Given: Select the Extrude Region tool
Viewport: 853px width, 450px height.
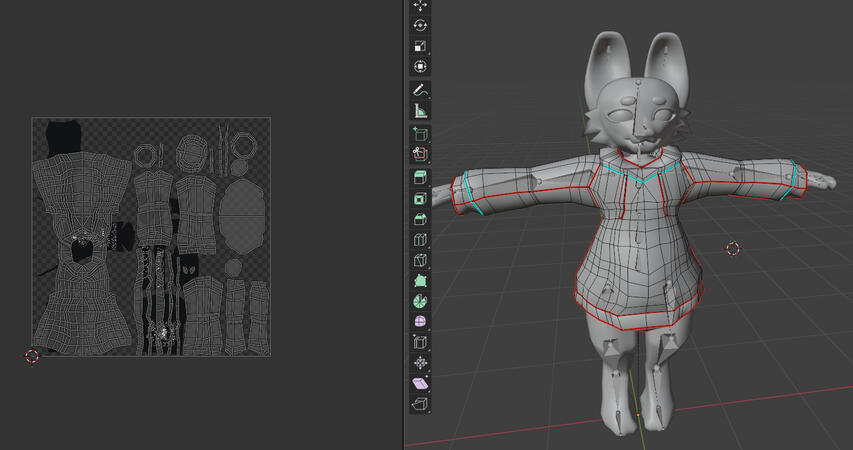Looking at the screenshot, I should (420, 177).
